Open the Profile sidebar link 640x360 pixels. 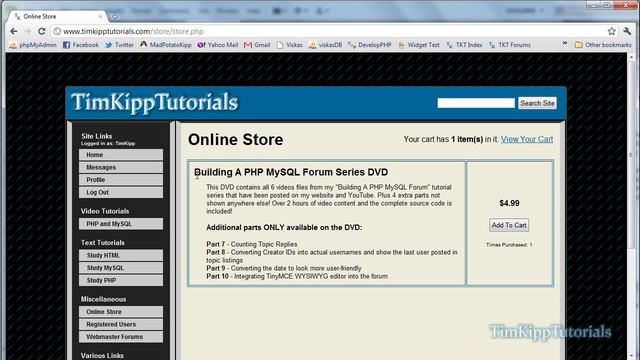[121, 180]
